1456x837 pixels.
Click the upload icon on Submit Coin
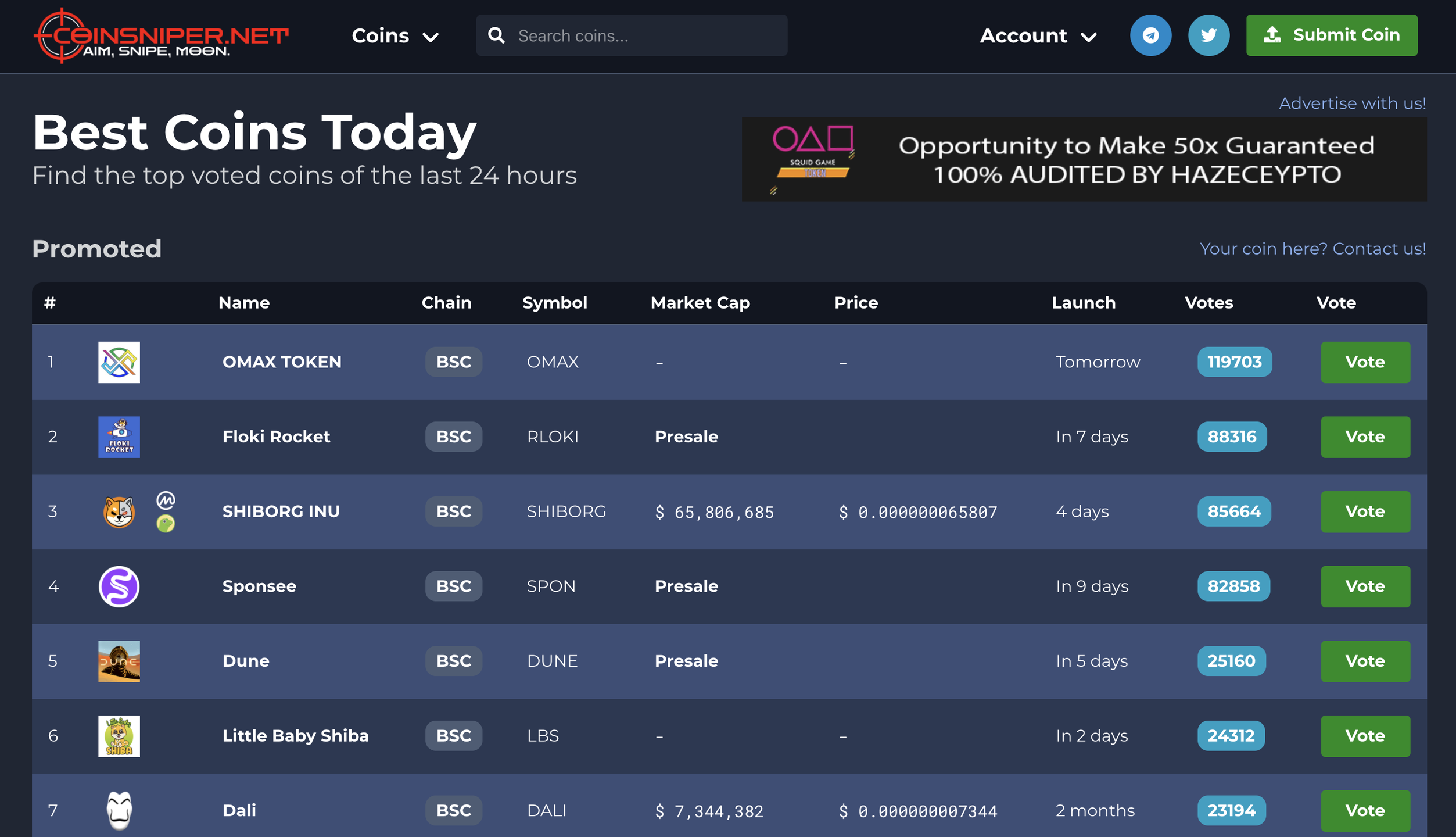(1273, 35)
